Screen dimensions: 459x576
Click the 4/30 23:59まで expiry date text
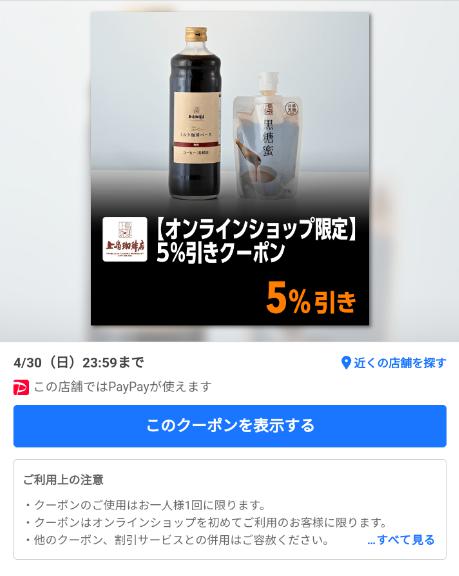pos(79,363)
